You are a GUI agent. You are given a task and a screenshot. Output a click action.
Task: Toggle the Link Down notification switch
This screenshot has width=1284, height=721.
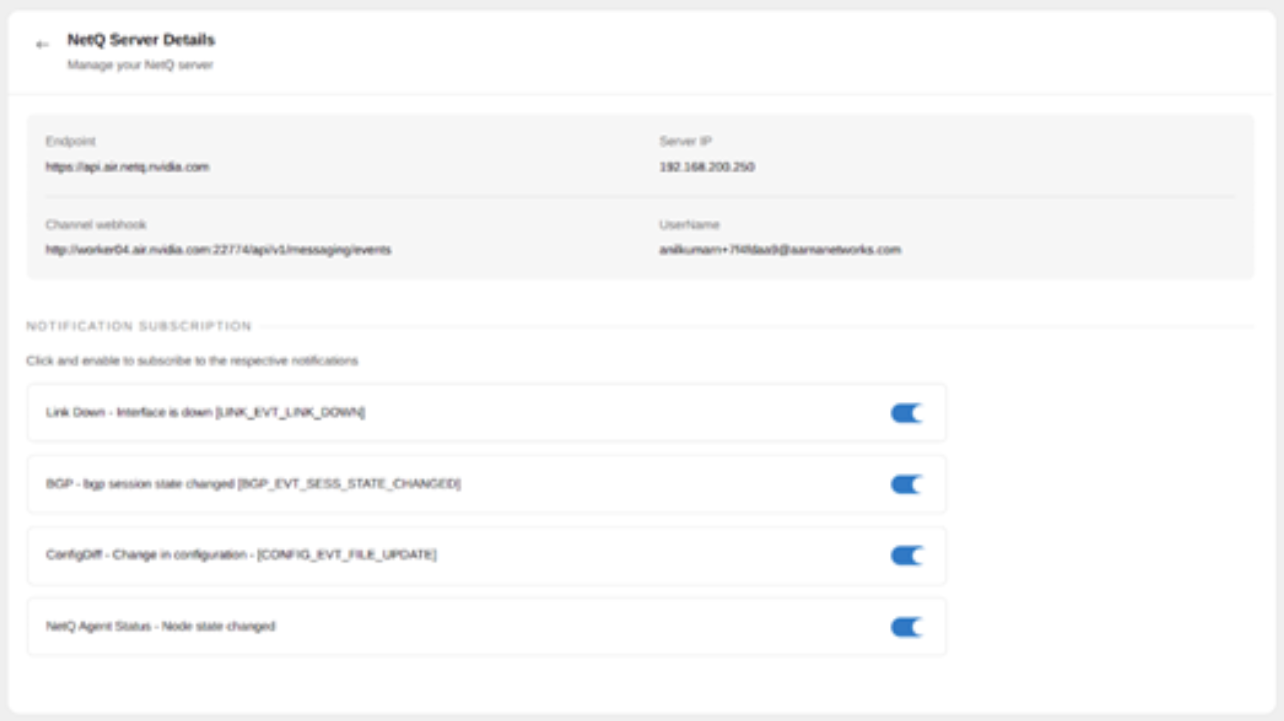tap(906, 413)
